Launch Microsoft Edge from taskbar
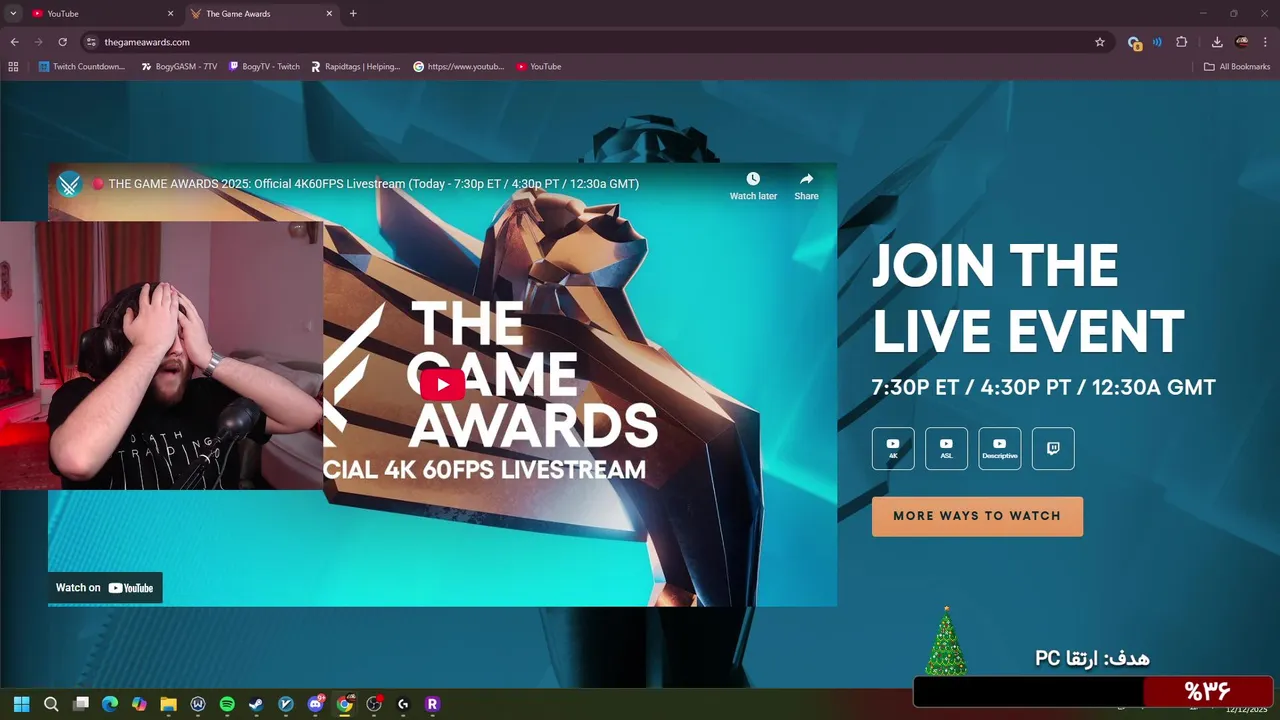Viewport: 1280px width, 720px height. click(110, 704)
